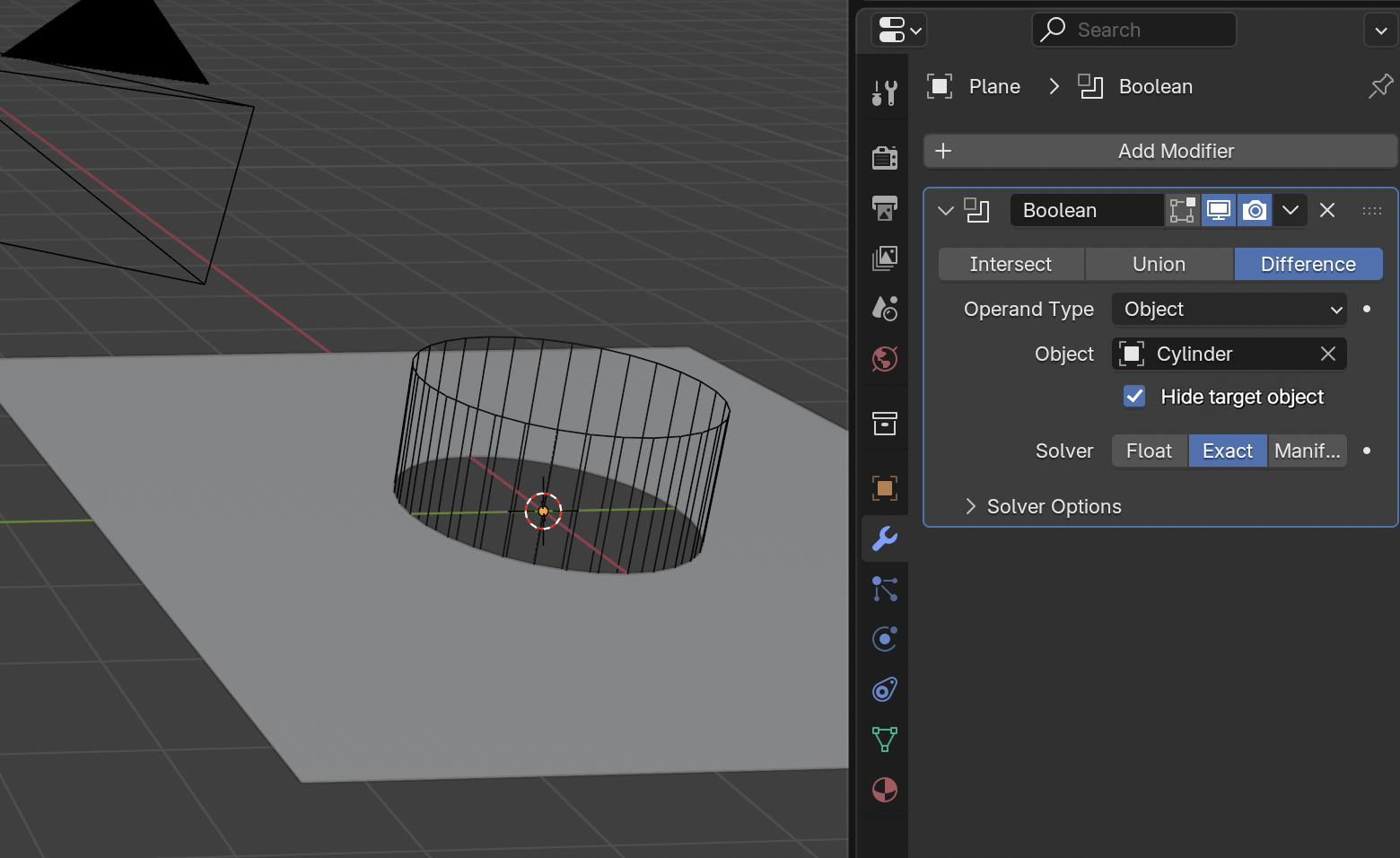Click Operand Type animate dot
This screenshot has height=858, width=1400.
[1367, 309]
